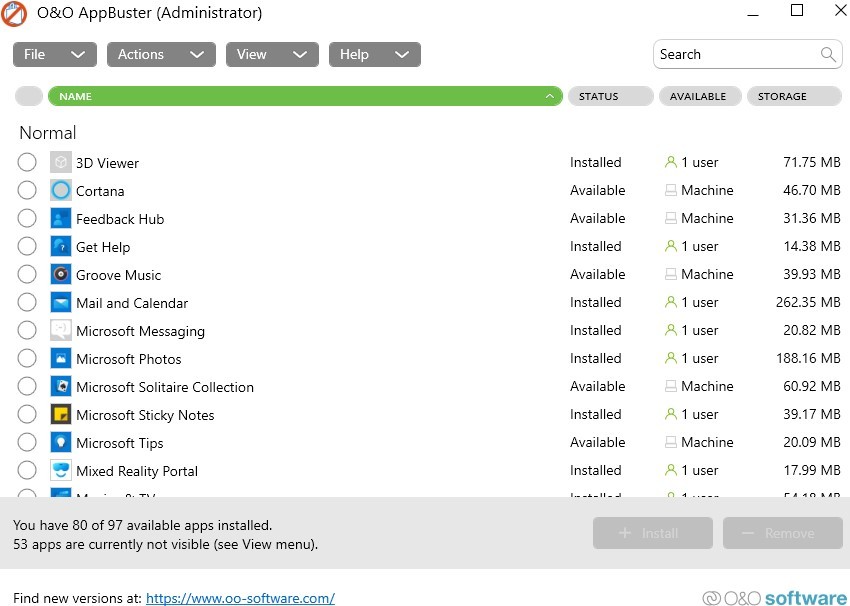This screenshot has height=606, width=850.
Task: Open the oo-software.com link
Action: pyautogui.click(x=240, y=598)
